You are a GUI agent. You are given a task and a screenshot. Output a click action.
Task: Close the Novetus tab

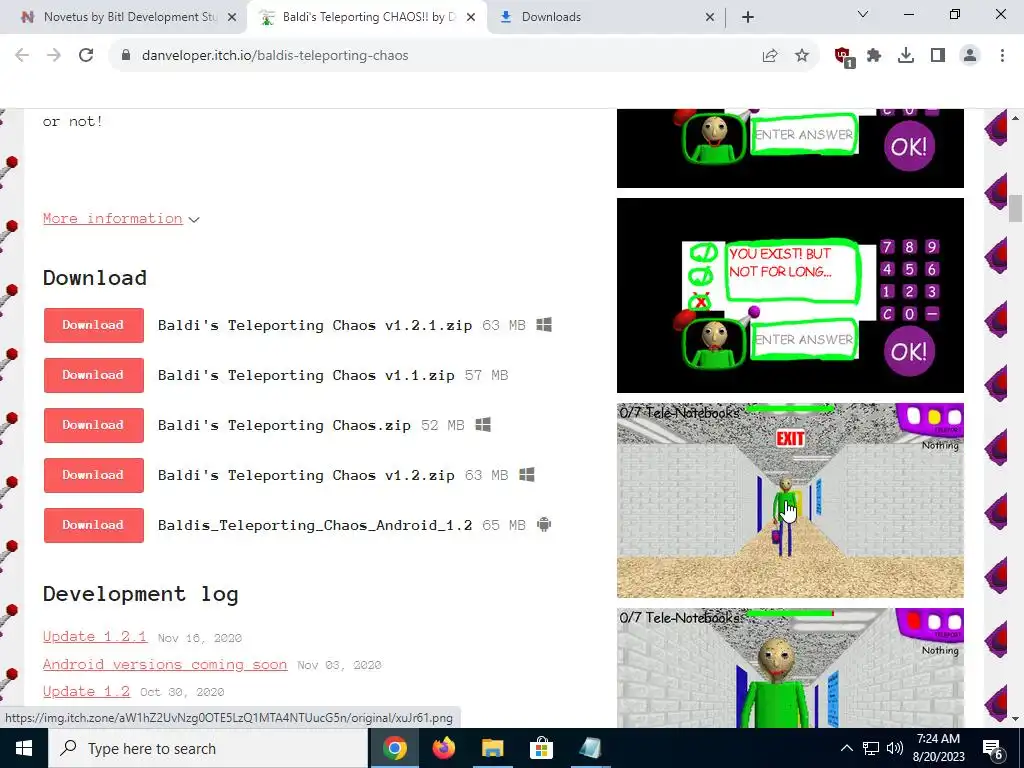[232, 18]
